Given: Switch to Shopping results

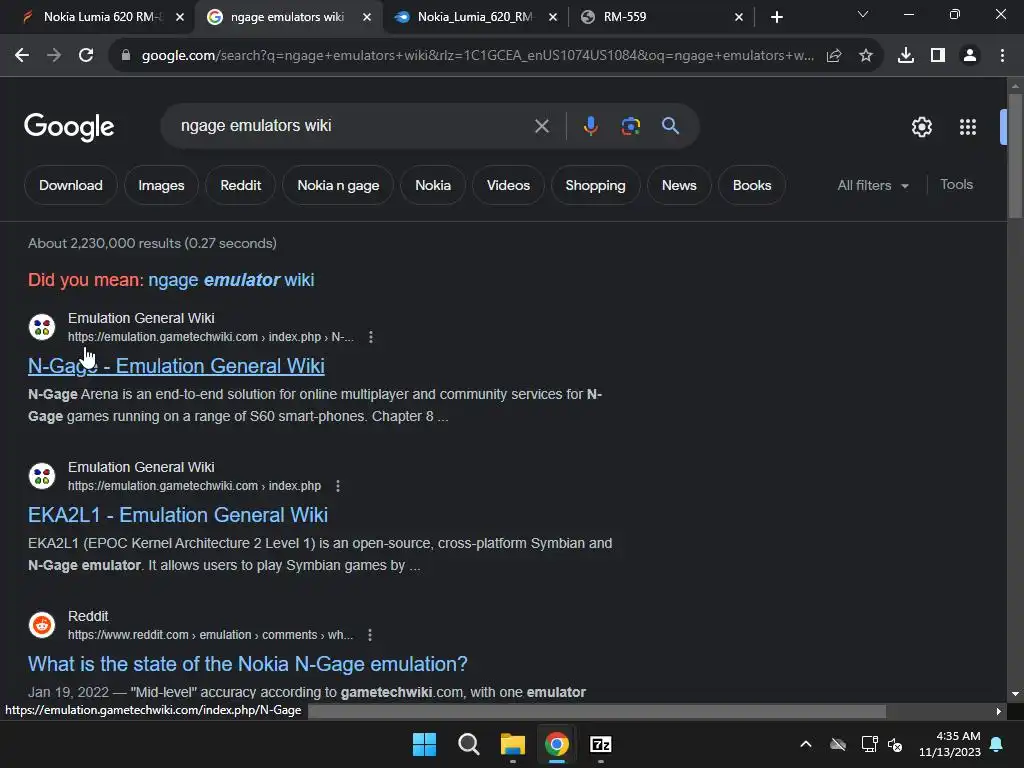Looking at the screenshot, I should pyautogui.click(x=596, y=185).
